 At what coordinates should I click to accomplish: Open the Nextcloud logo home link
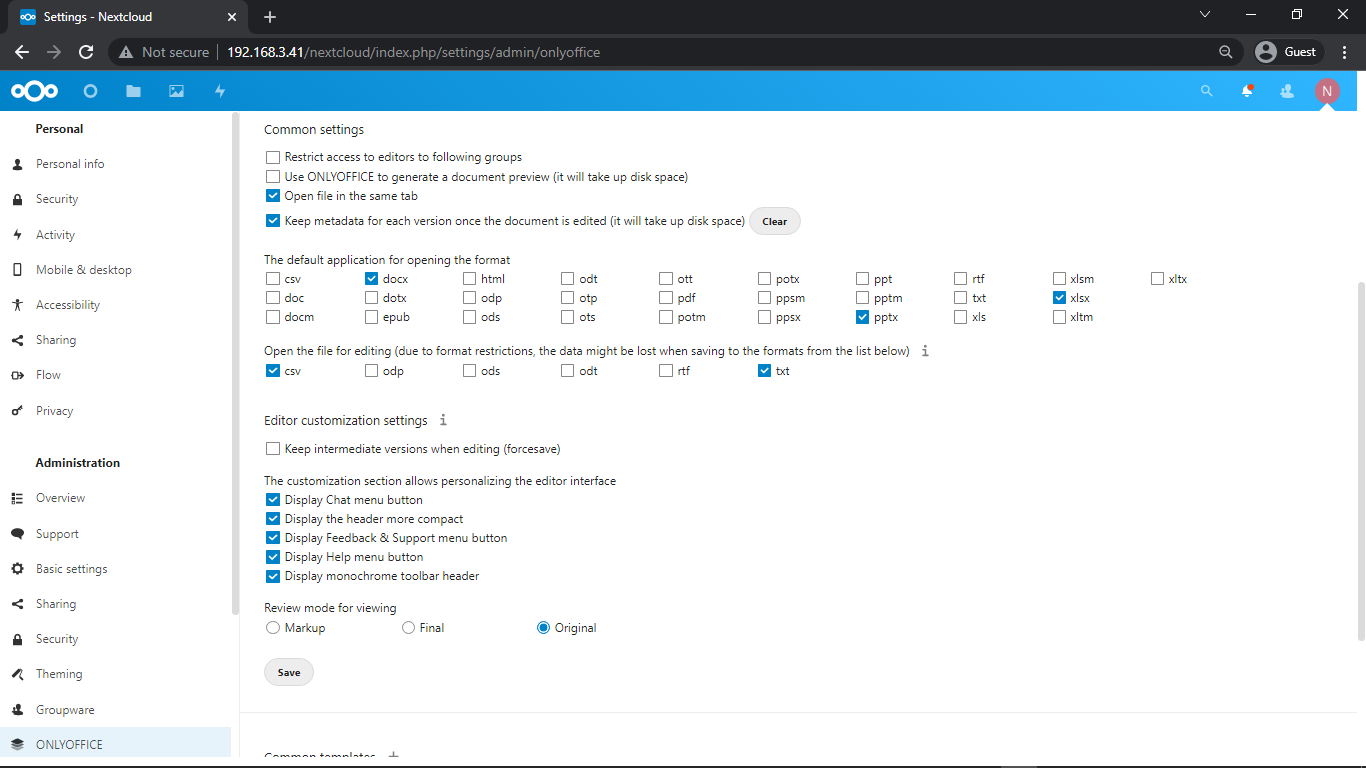click(x=34, y=91)
